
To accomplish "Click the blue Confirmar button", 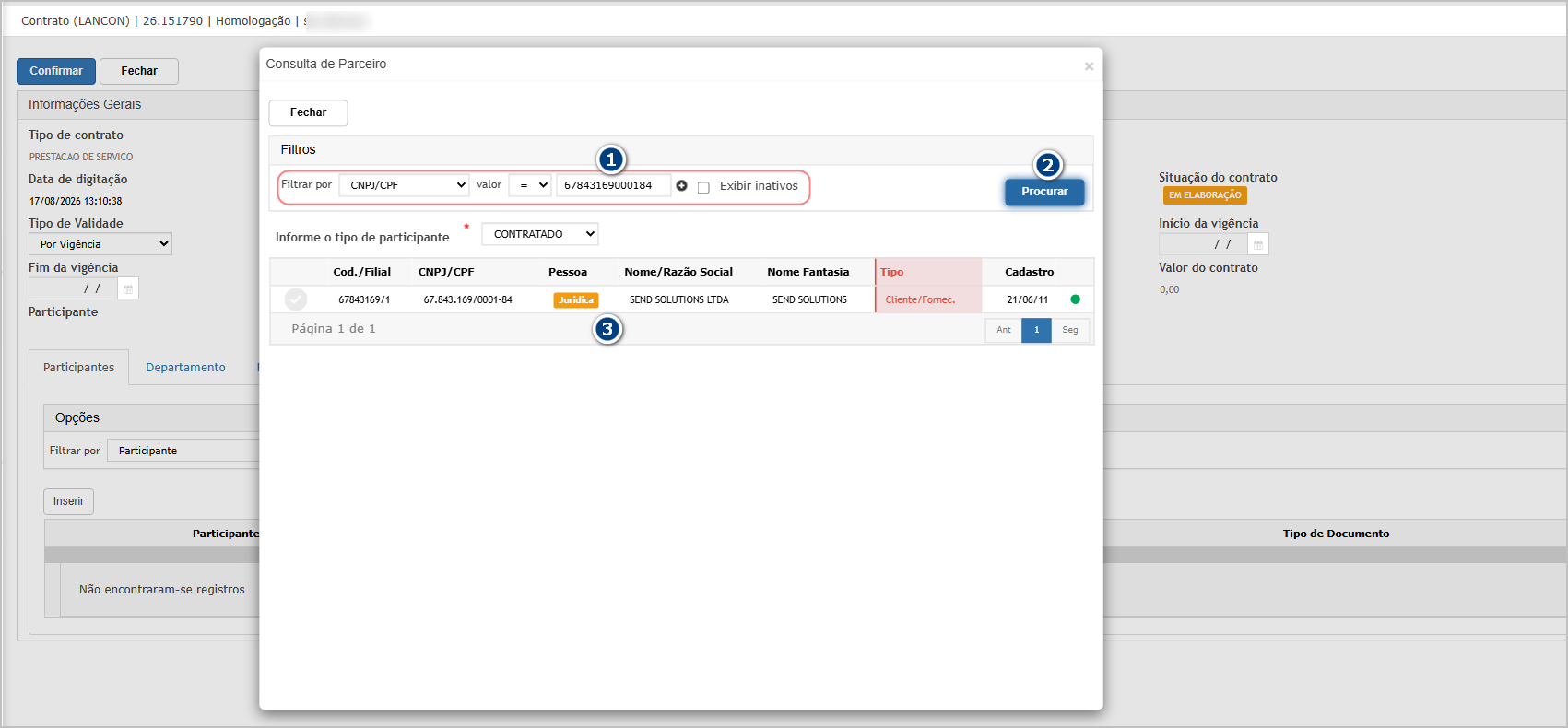I will tap(56, 71).
